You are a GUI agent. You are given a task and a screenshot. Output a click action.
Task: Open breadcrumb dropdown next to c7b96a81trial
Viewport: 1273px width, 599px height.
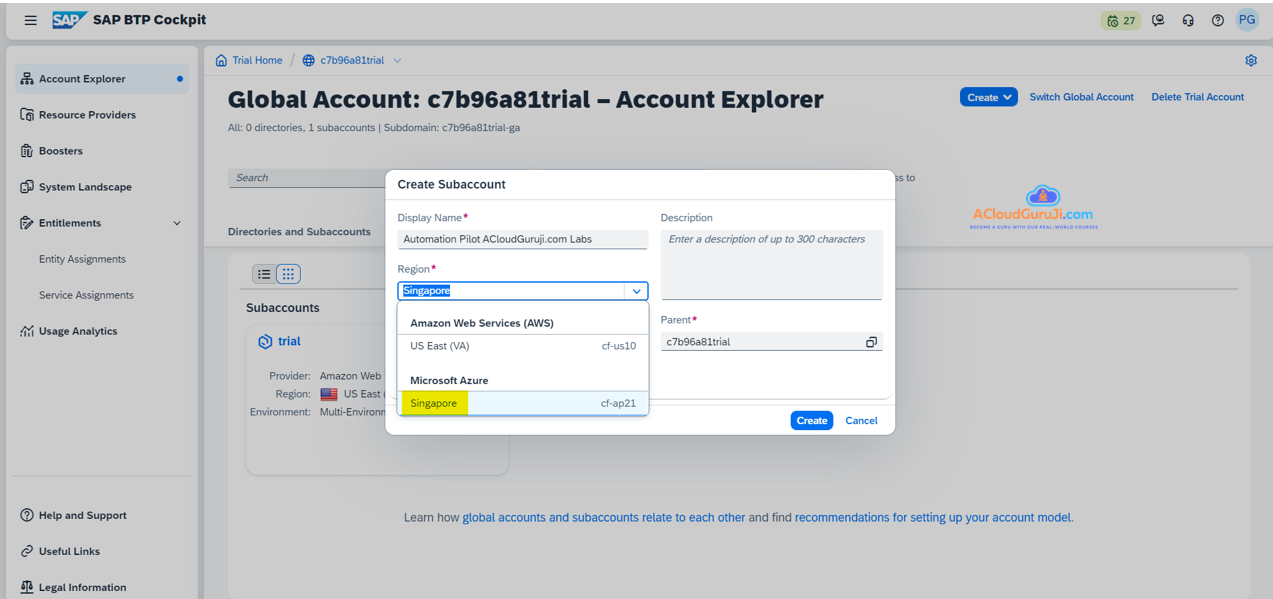[x=397, y=60]
